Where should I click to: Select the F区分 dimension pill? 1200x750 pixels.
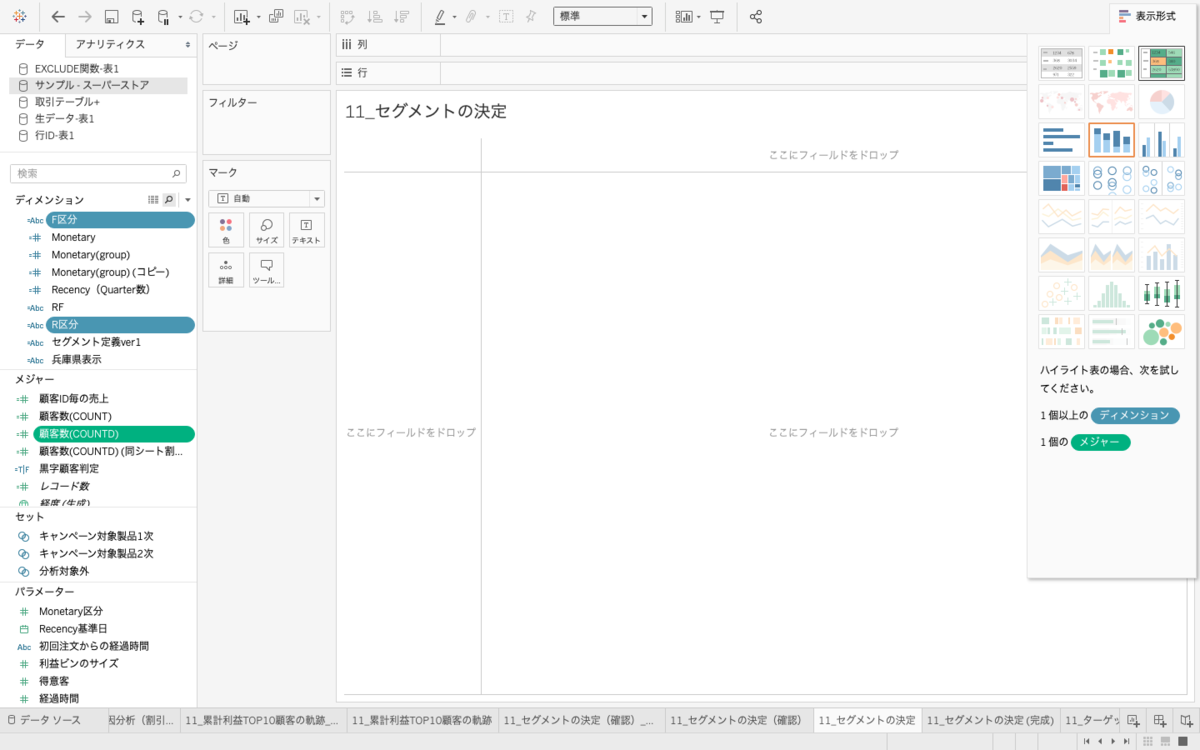[120, 220]
